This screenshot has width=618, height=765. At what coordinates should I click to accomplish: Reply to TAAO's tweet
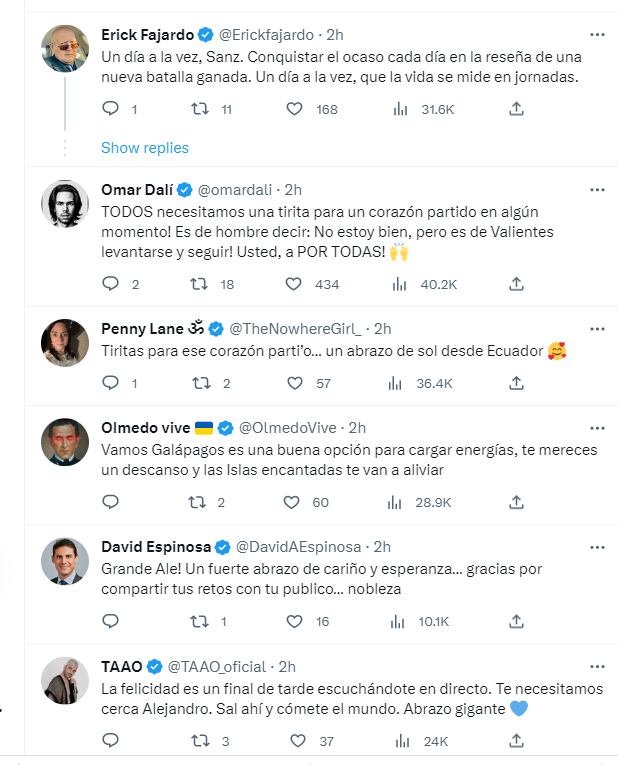coord(111,741)
